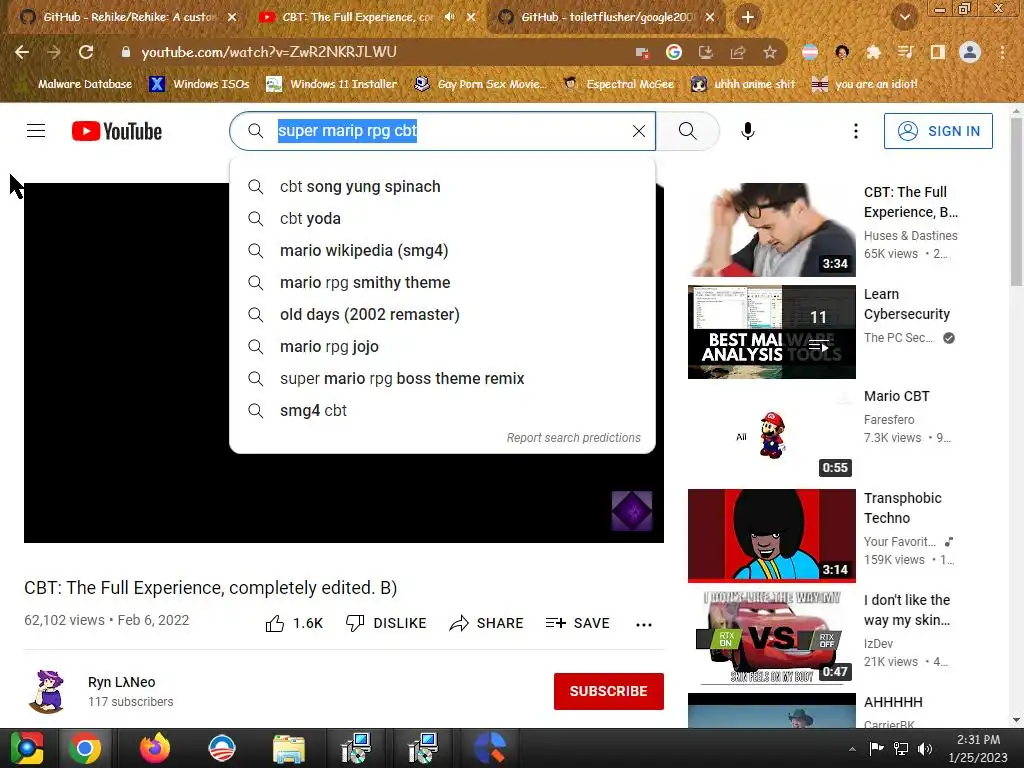Click Chrome icon in the taskbar
The width and height of the screenshot is (1024, 768).
point(85,748)
